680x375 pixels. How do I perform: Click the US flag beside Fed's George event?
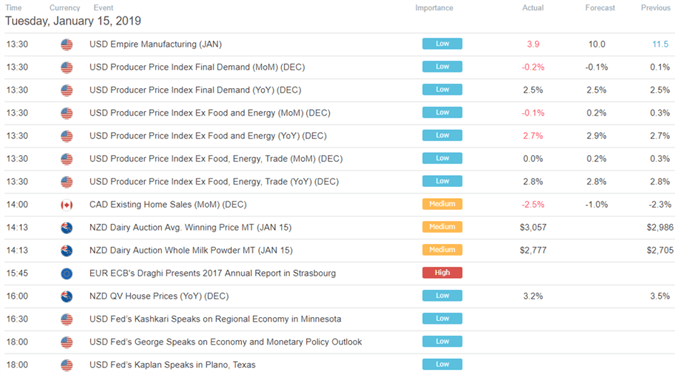pos(66,342)
